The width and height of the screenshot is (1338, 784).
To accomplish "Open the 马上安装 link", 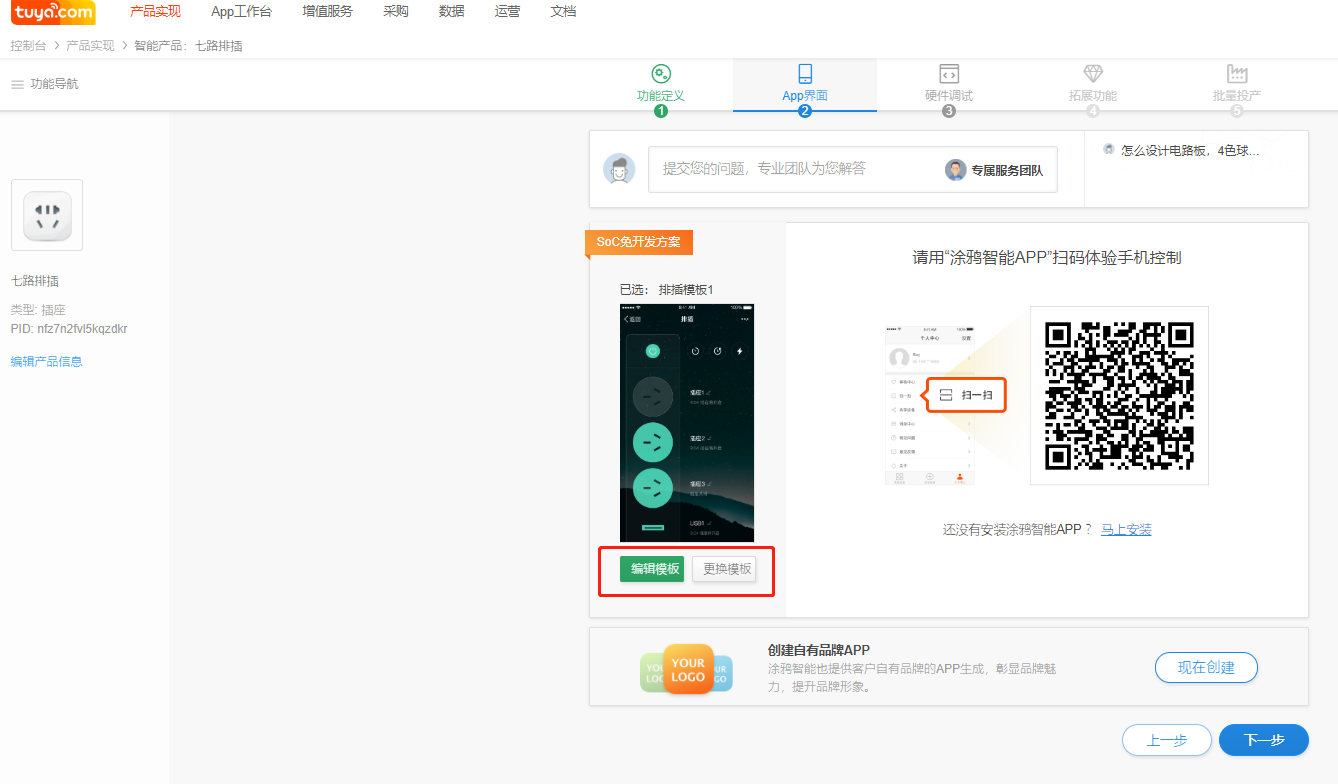I will (1126, 529).
